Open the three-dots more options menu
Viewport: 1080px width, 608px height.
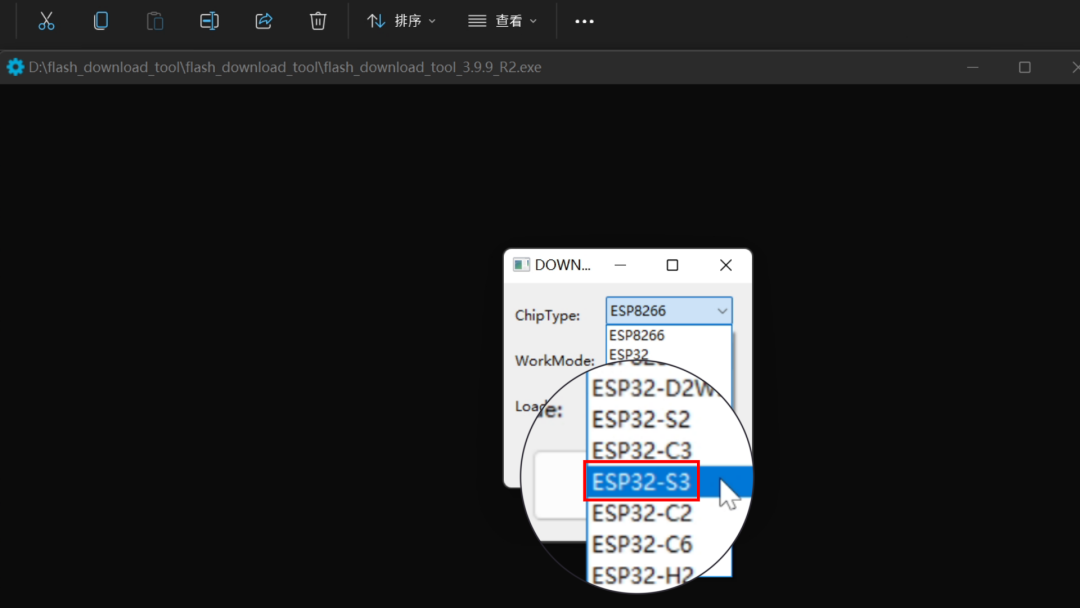pos(584,21)
